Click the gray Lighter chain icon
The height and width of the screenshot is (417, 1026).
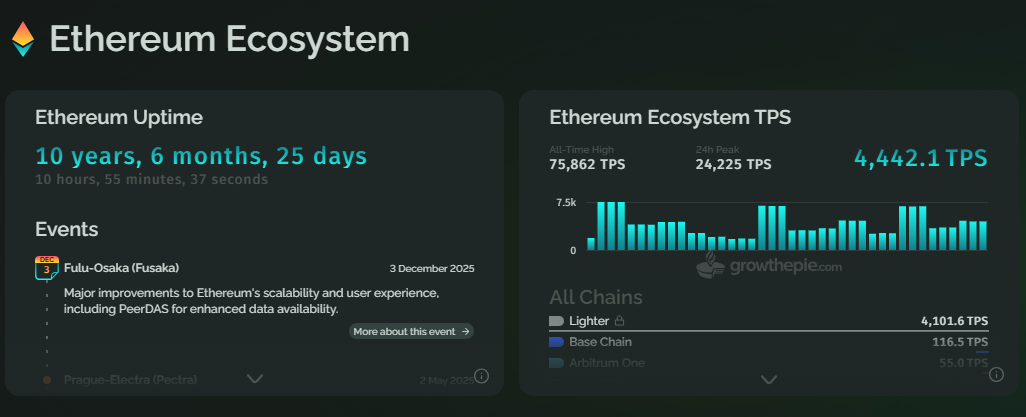[x=557, y=321]
